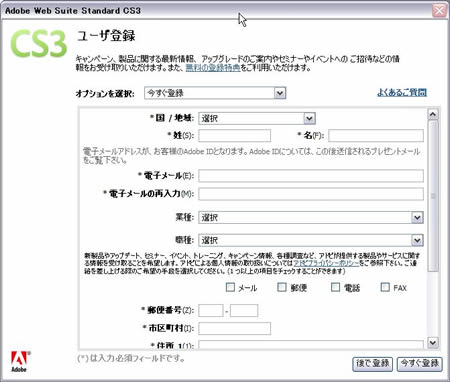Check the FAX contact checkbox
Viewport: 450px width, 382px height.
point(385,287)
